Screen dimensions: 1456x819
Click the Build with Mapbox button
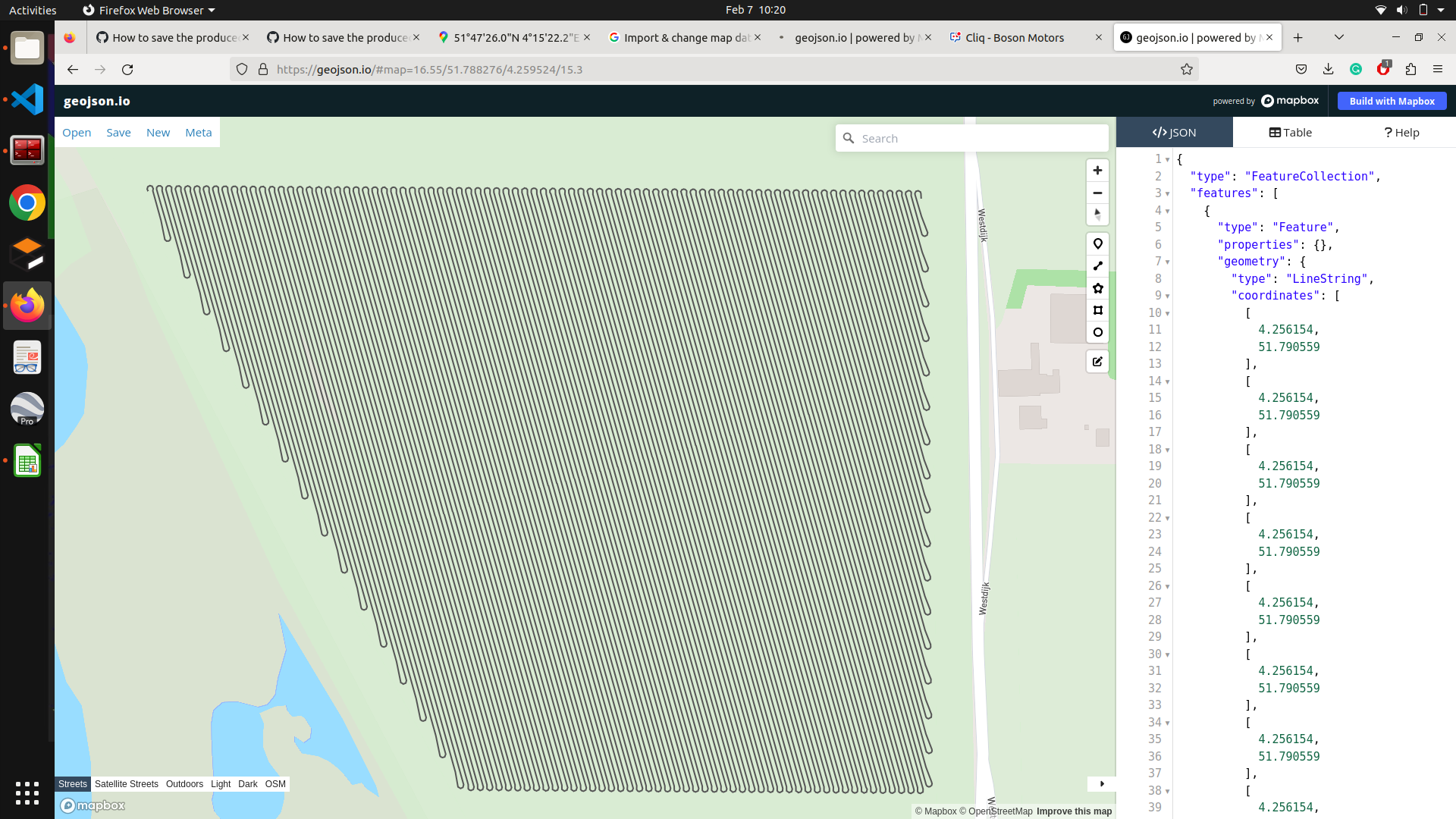[x=1392, y=100]
